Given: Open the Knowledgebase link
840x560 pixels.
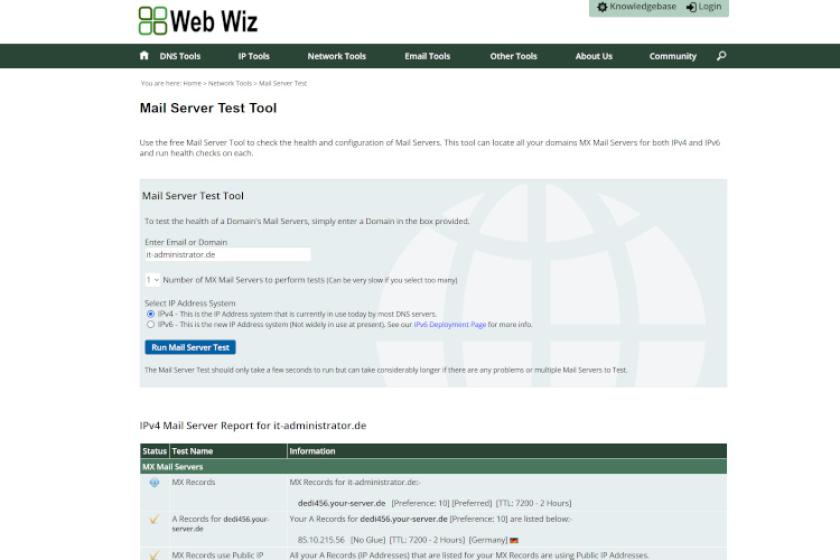Looking at the screenshot, I should point(643,6).
